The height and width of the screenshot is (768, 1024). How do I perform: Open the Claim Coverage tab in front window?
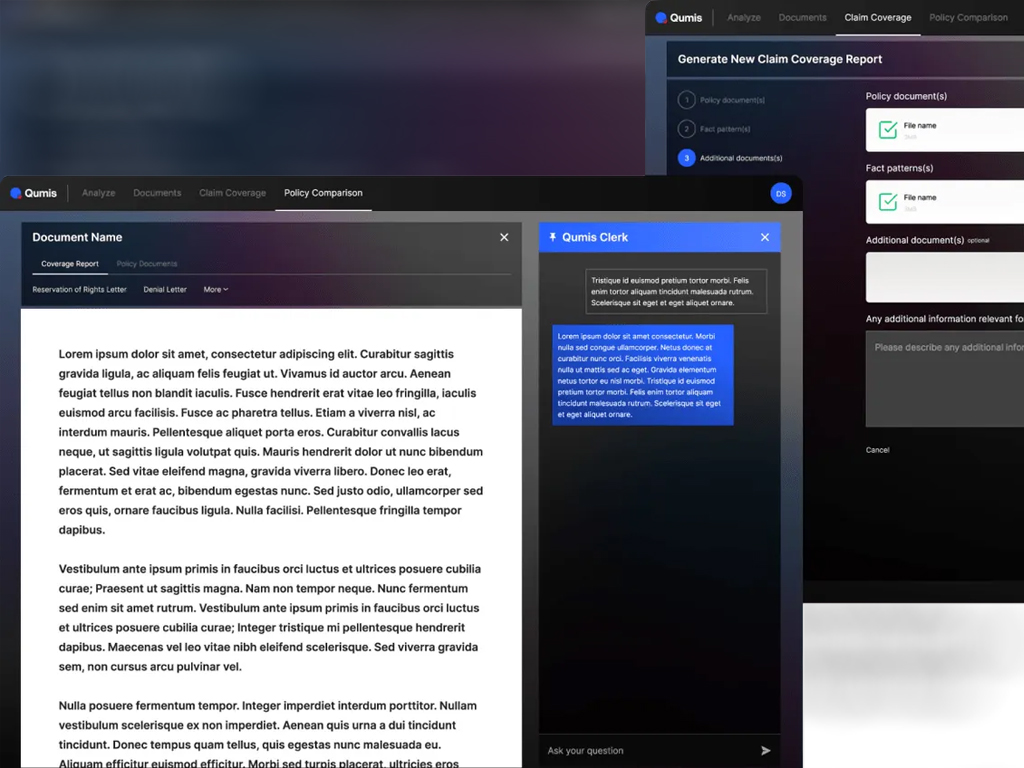click(232, 193)
